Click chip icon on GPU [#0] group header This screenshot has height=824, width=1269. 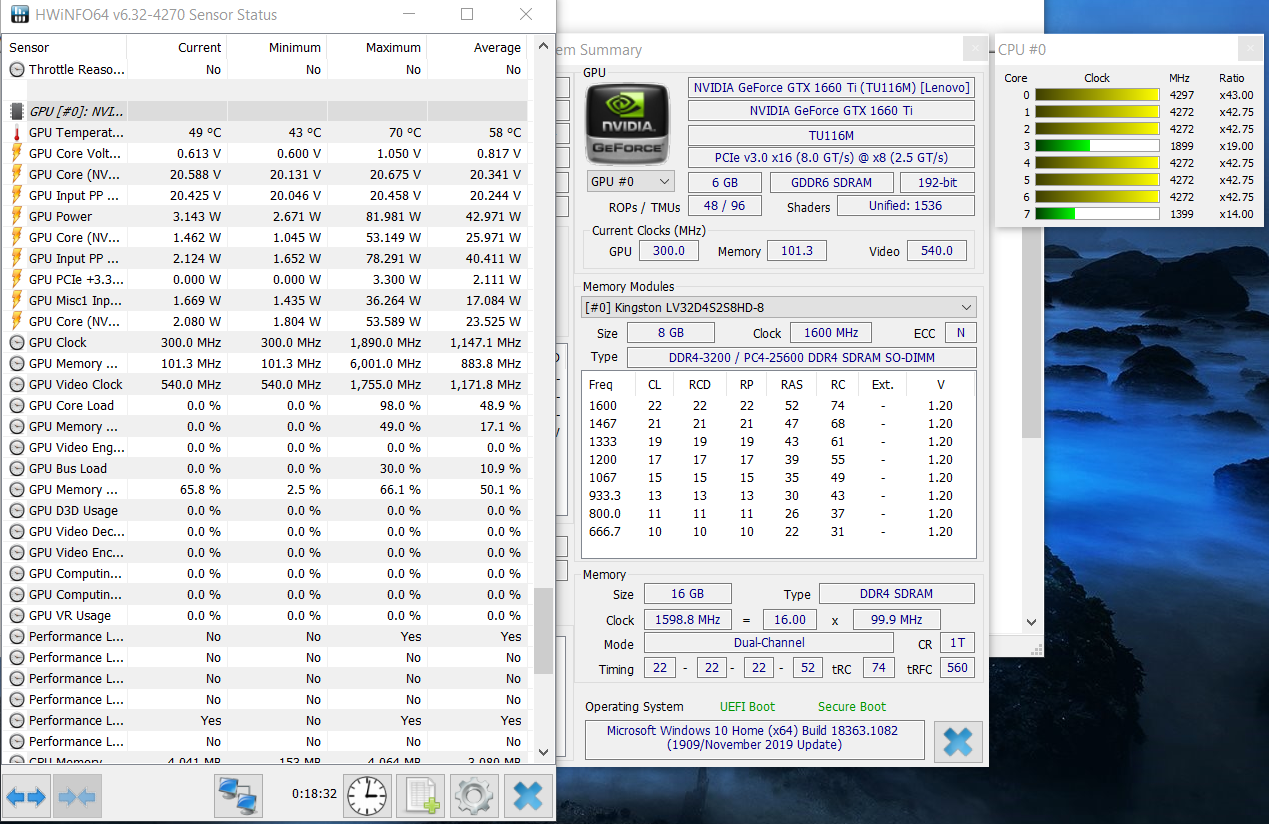17,112
